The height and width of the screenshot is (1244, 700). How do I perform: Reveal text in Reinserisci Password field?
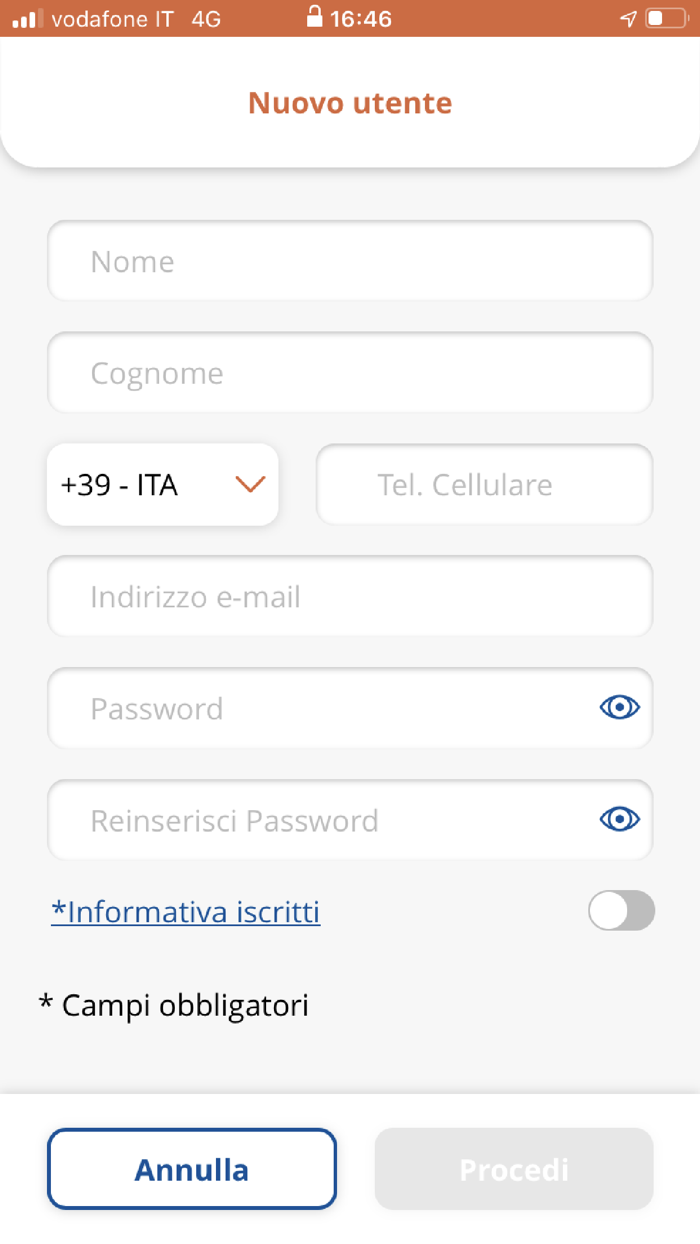tap(620, 820)
